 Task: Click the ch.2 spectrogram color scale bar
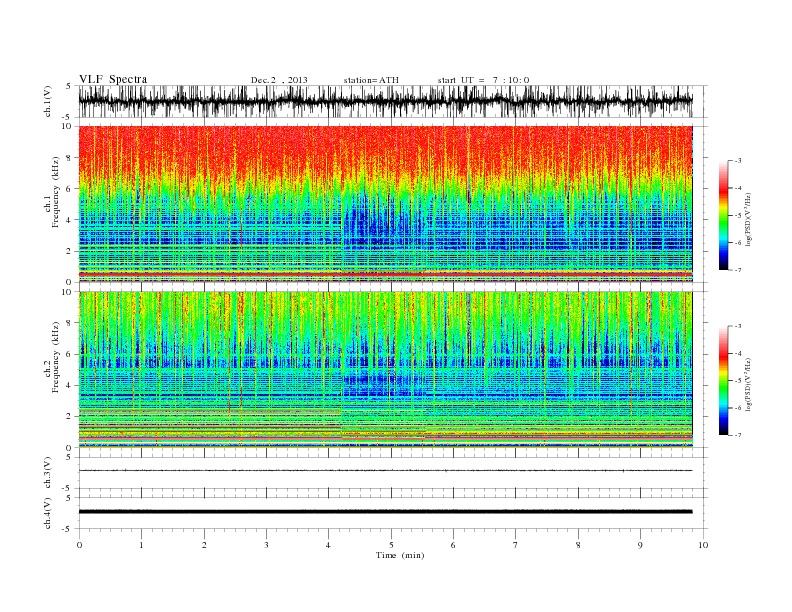click(x=723, y=381)
